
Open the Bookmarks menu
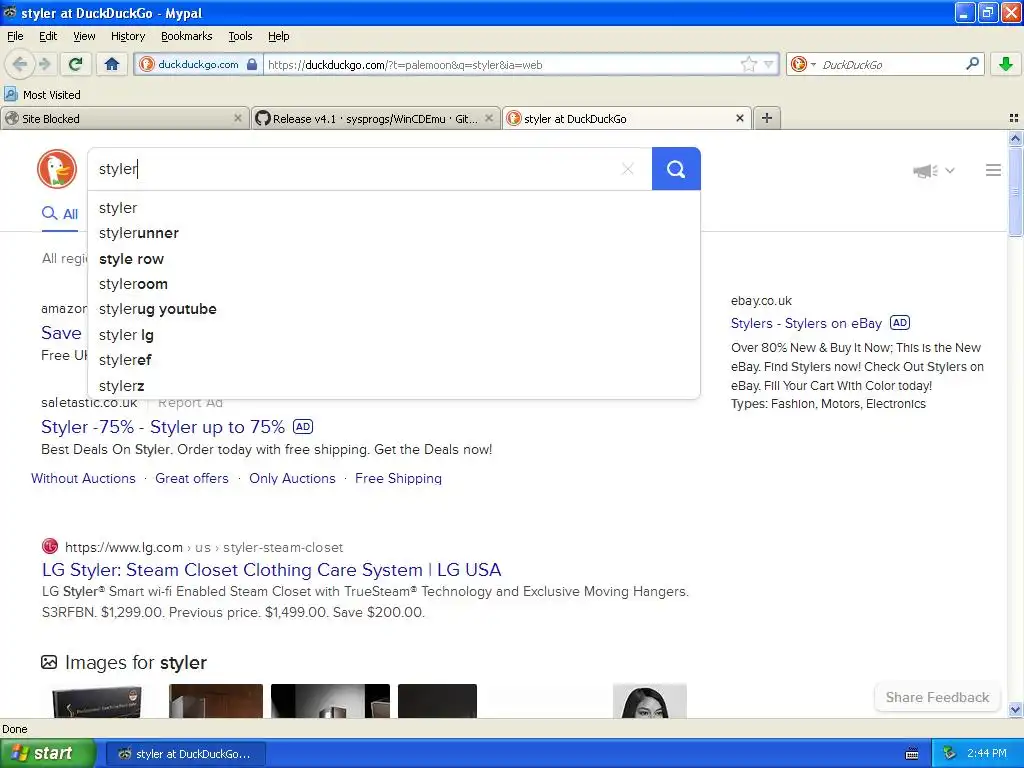(186, 36)
